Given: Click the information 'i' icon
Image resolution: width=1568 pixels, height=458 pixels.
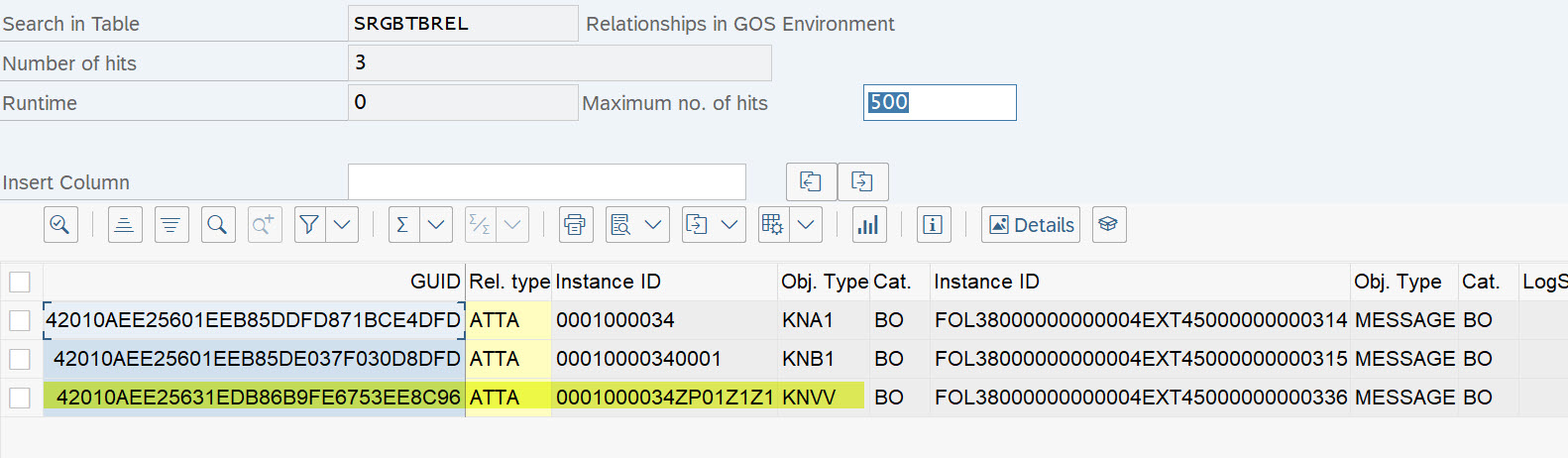Looking at the screenshot, I should click(933, 225).
